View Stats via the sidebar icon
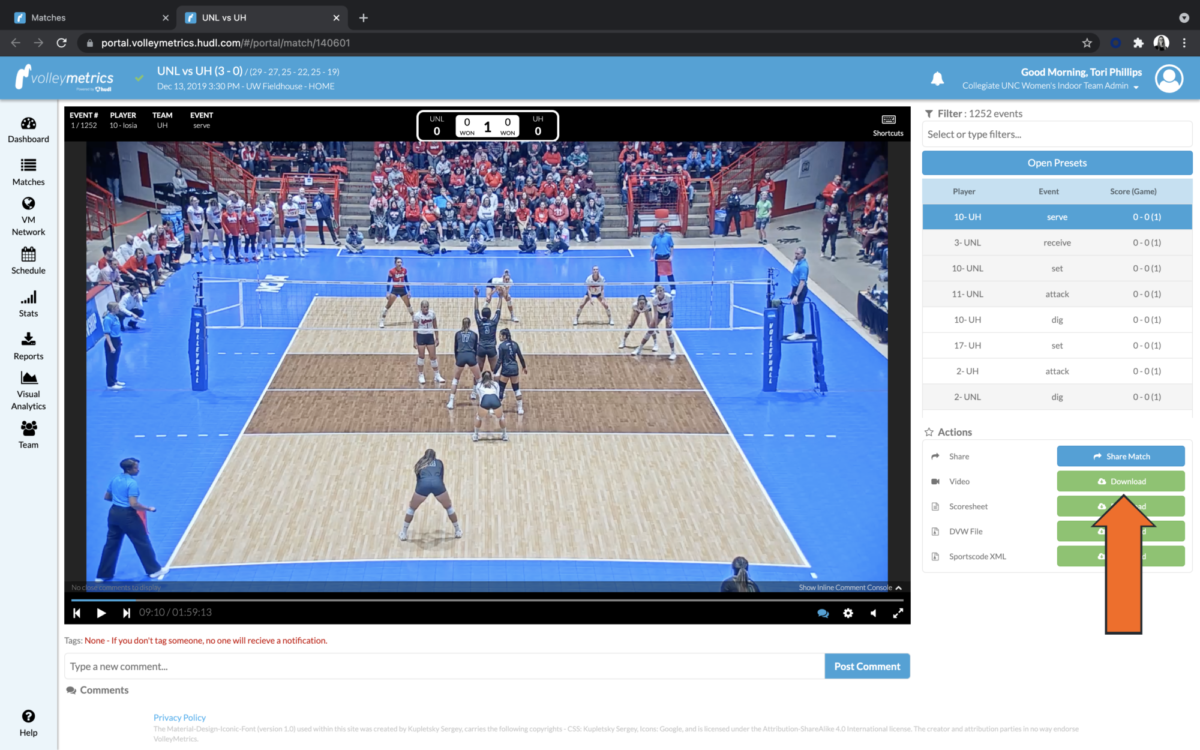This screenshot has height=750, width=1200. pyautogui.click(x=28, y=303)
